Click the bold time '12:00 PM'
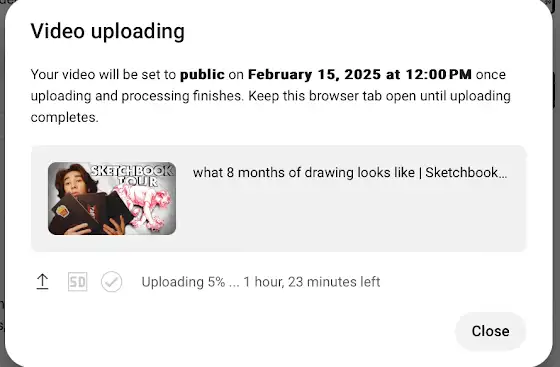 pyautogui.click(x=439, y=74)
